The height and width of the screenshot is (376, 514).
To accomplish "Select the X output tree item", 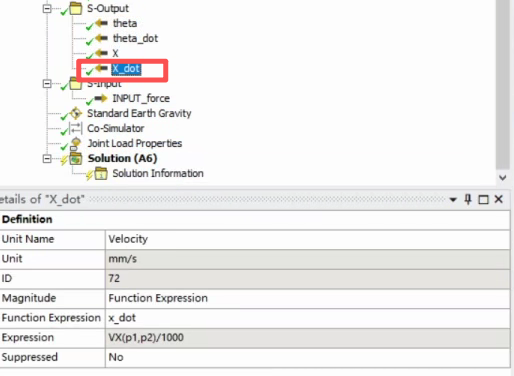I will [115, 53].
